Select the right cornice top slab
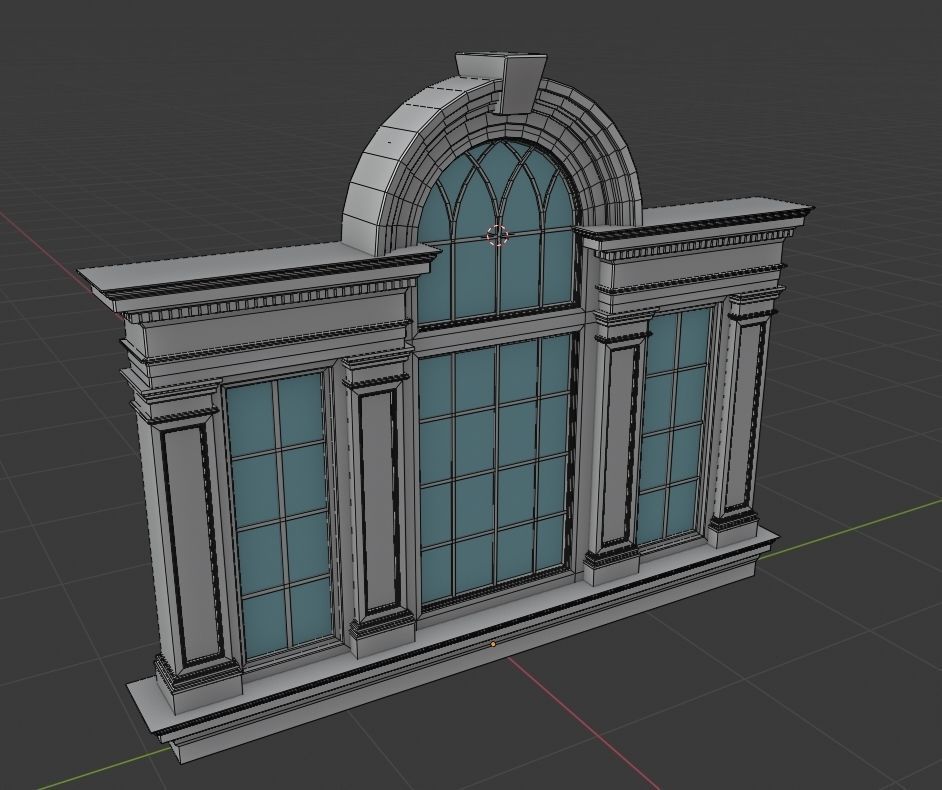 click(697, 220)
